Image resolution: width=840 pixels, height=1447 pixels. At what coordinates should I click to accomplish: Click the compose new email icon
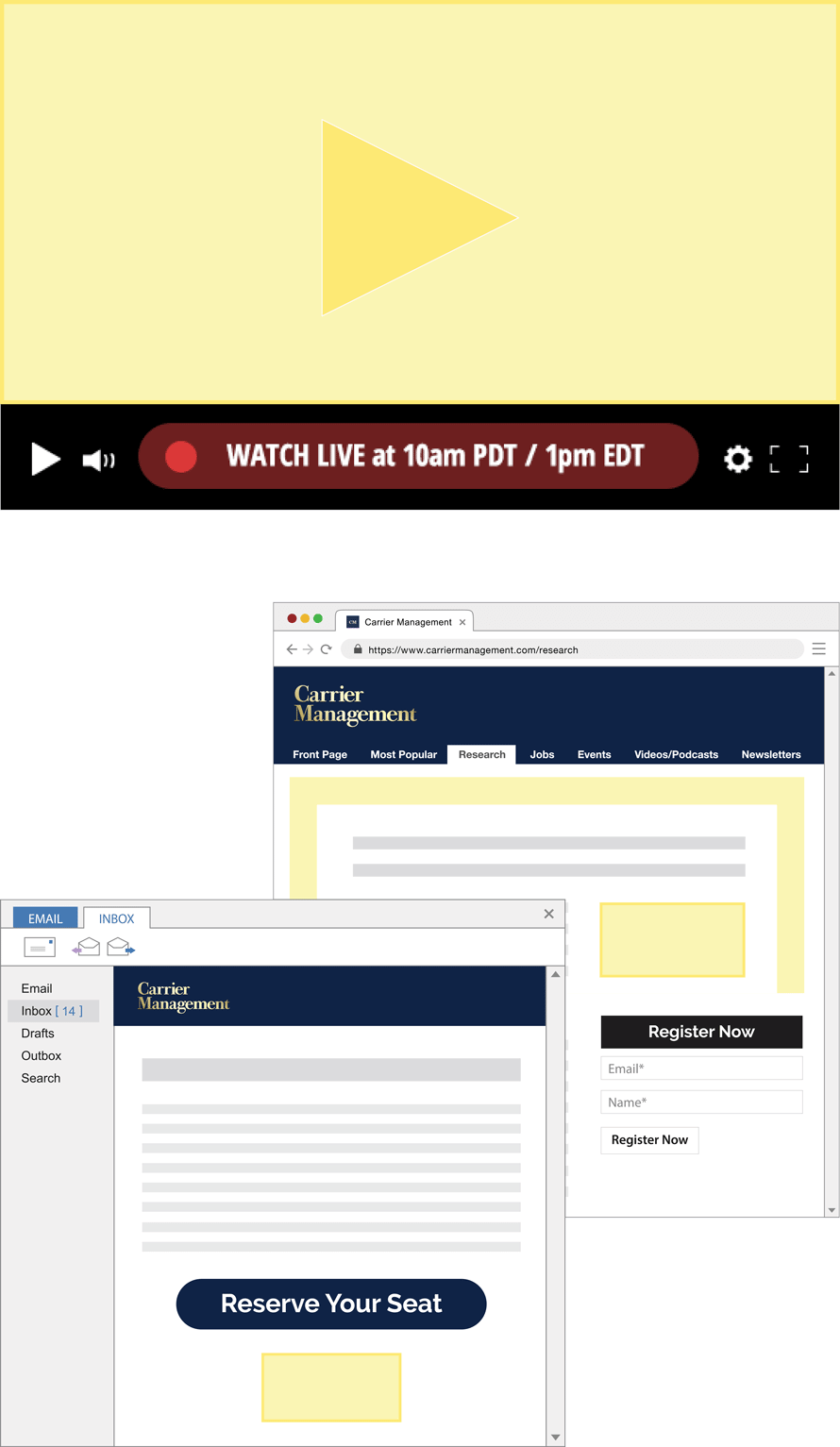click(40, 947)
